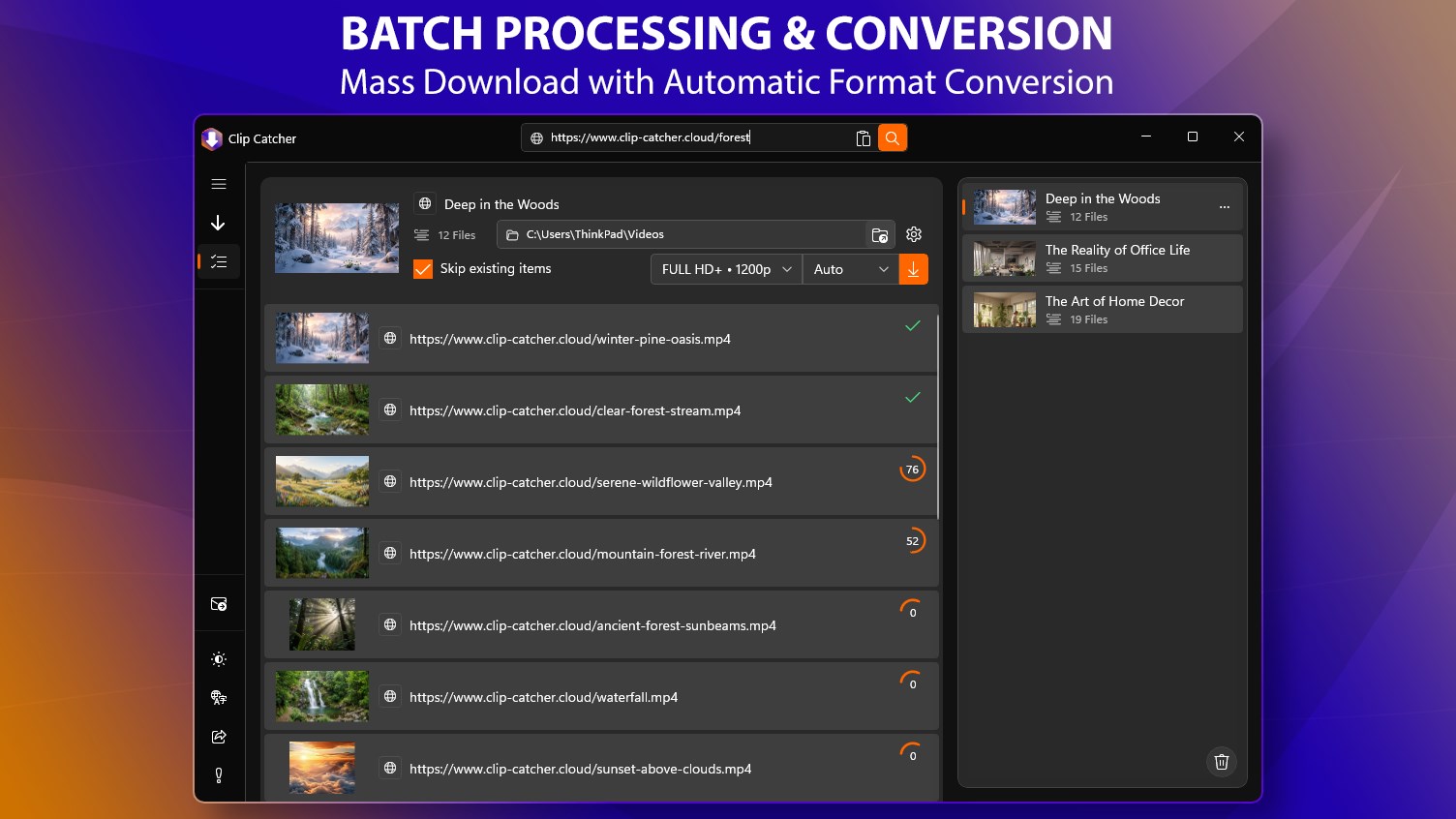Click globe icon of sunset-above-clouds.mp4 row
1456x819 pixels.
tap(390, 768)
